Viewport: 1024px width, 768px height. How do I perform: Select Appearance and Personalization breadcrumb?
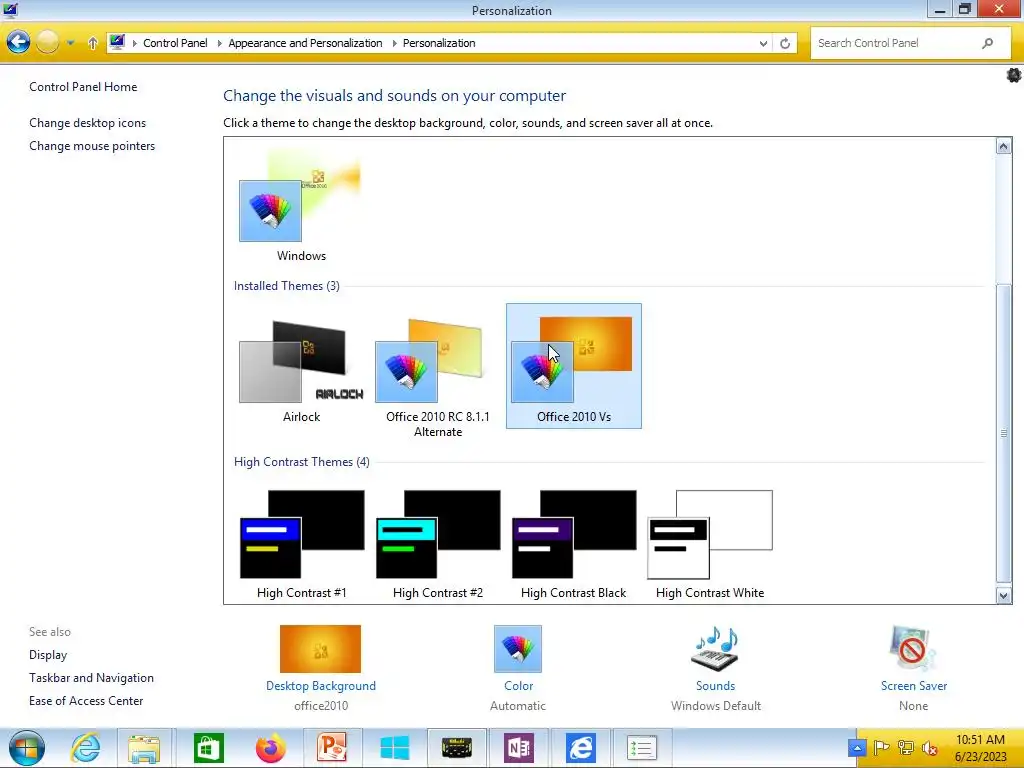pyautogui.click(x=305, y=43)
